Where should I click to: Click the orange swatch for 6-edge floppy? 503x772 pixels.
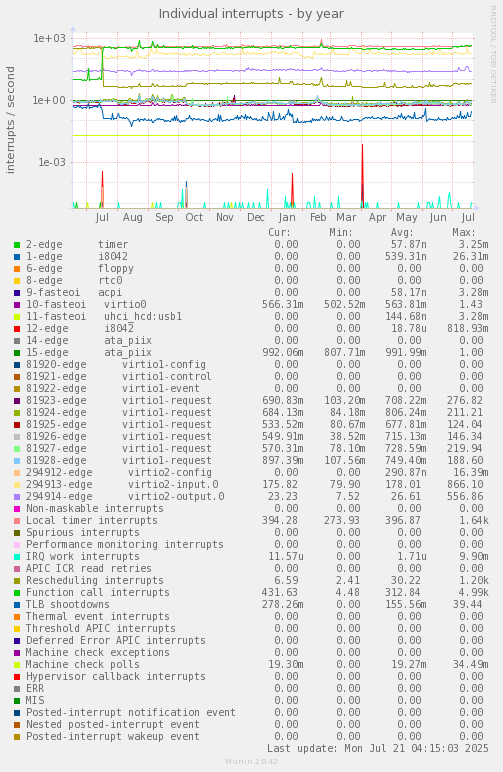17,269
